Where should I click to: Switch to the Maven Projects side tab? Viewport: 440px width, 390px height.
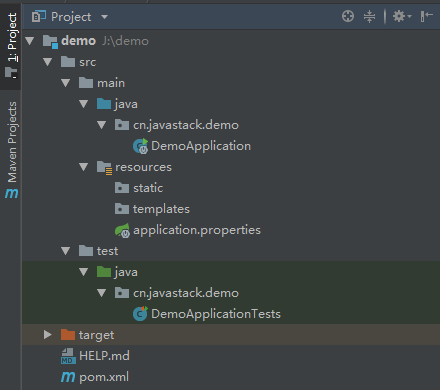(x=12, y=150)
